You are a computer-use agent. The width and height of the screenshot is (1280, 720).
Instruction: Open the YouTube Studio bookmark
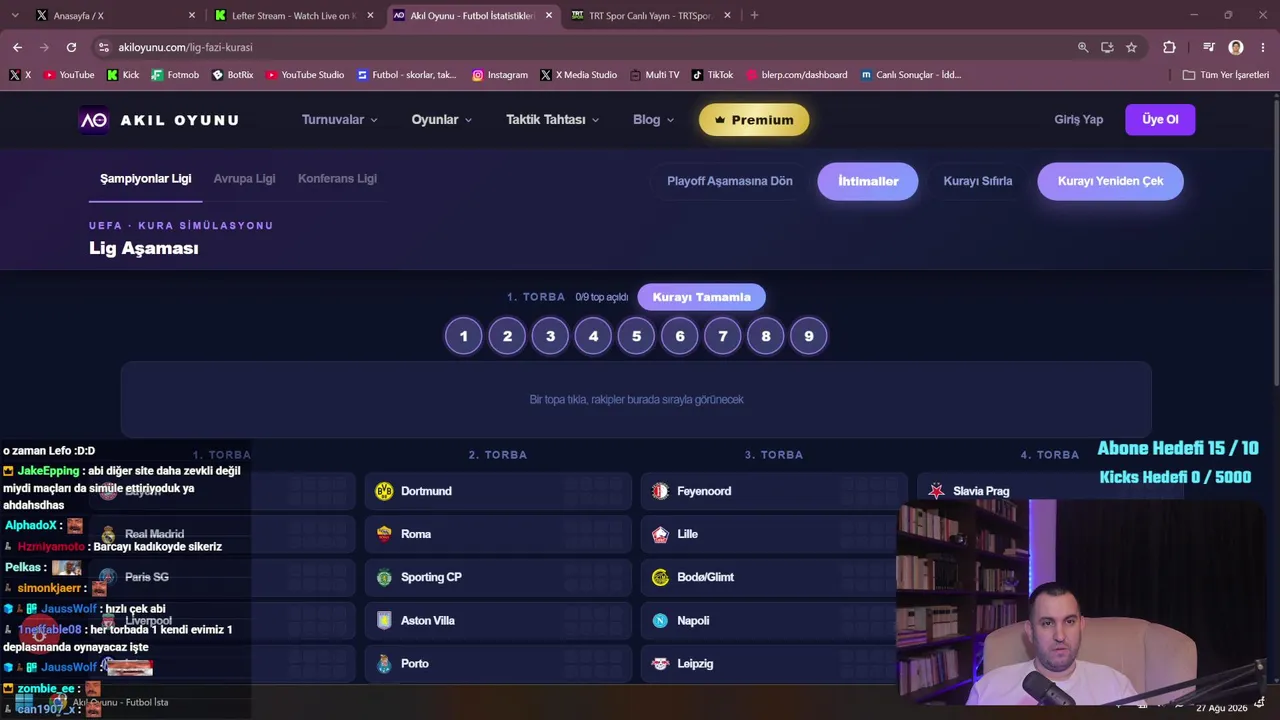tap(305, 75)
